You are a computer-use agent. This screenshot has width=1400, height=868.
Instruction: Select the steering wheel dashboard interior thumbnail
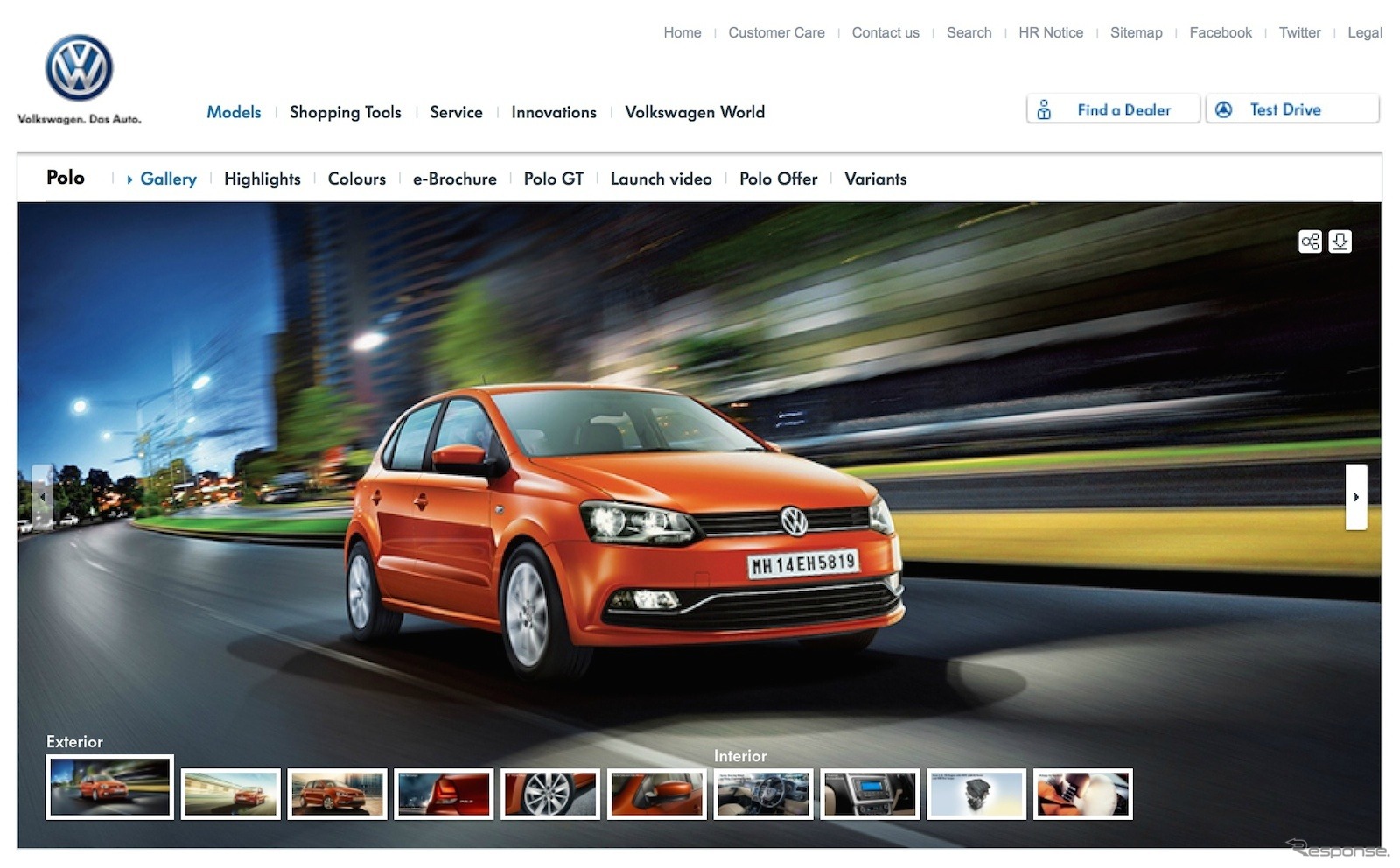tap(764, 794)
